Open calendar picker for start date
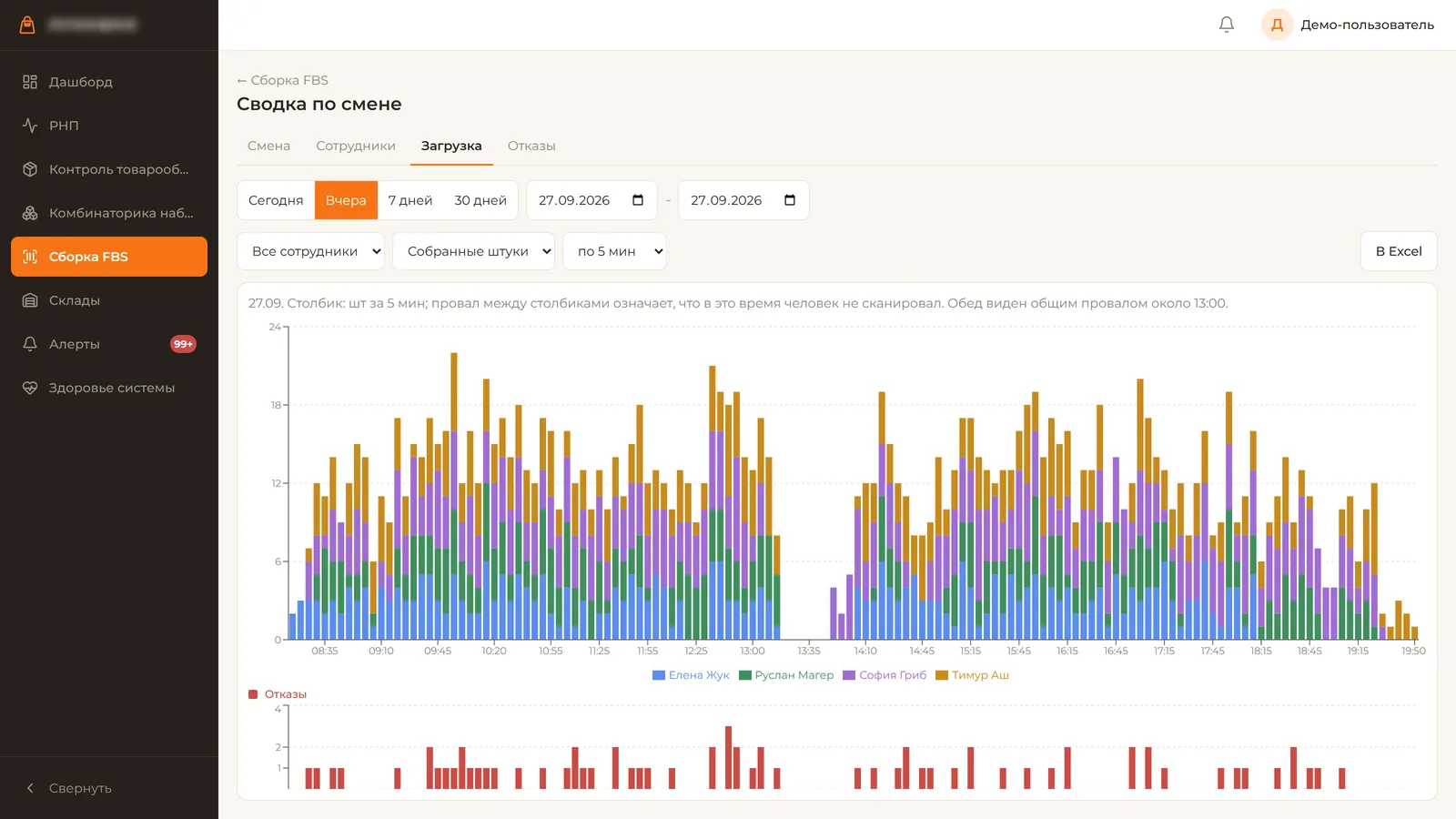The image size is (1456, 819). point(638,200)
